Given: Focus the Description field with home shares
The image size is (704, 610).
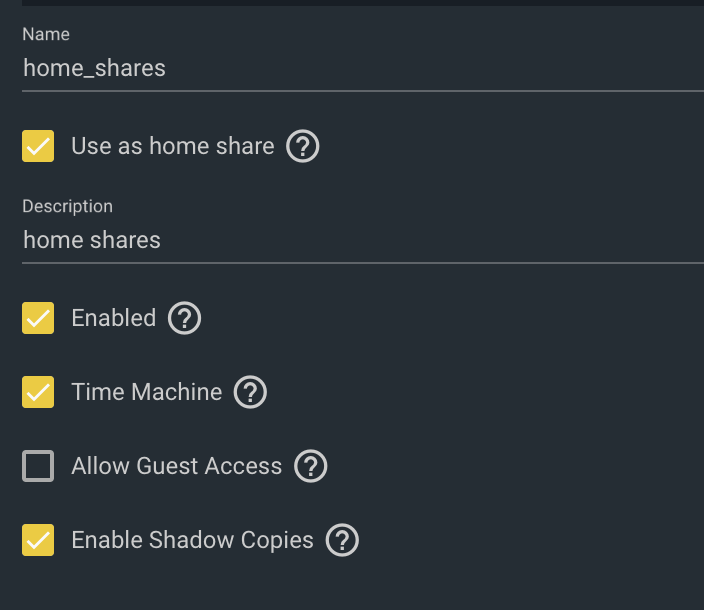Looking at the screenshot, I should (x=363, y=240).
